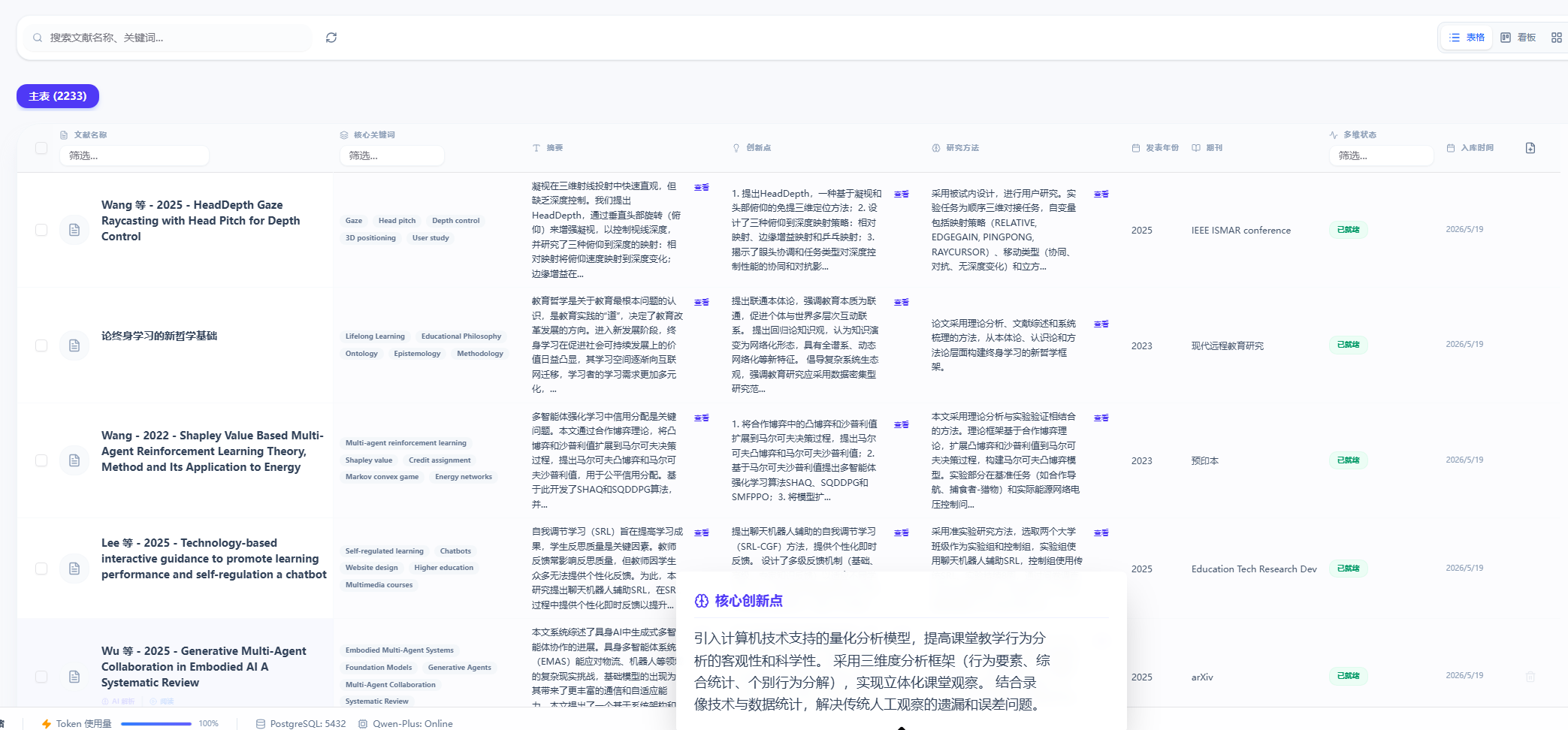
Task: Click calendar icon of 发表年份 column
Action: (x=1136, y=148)
